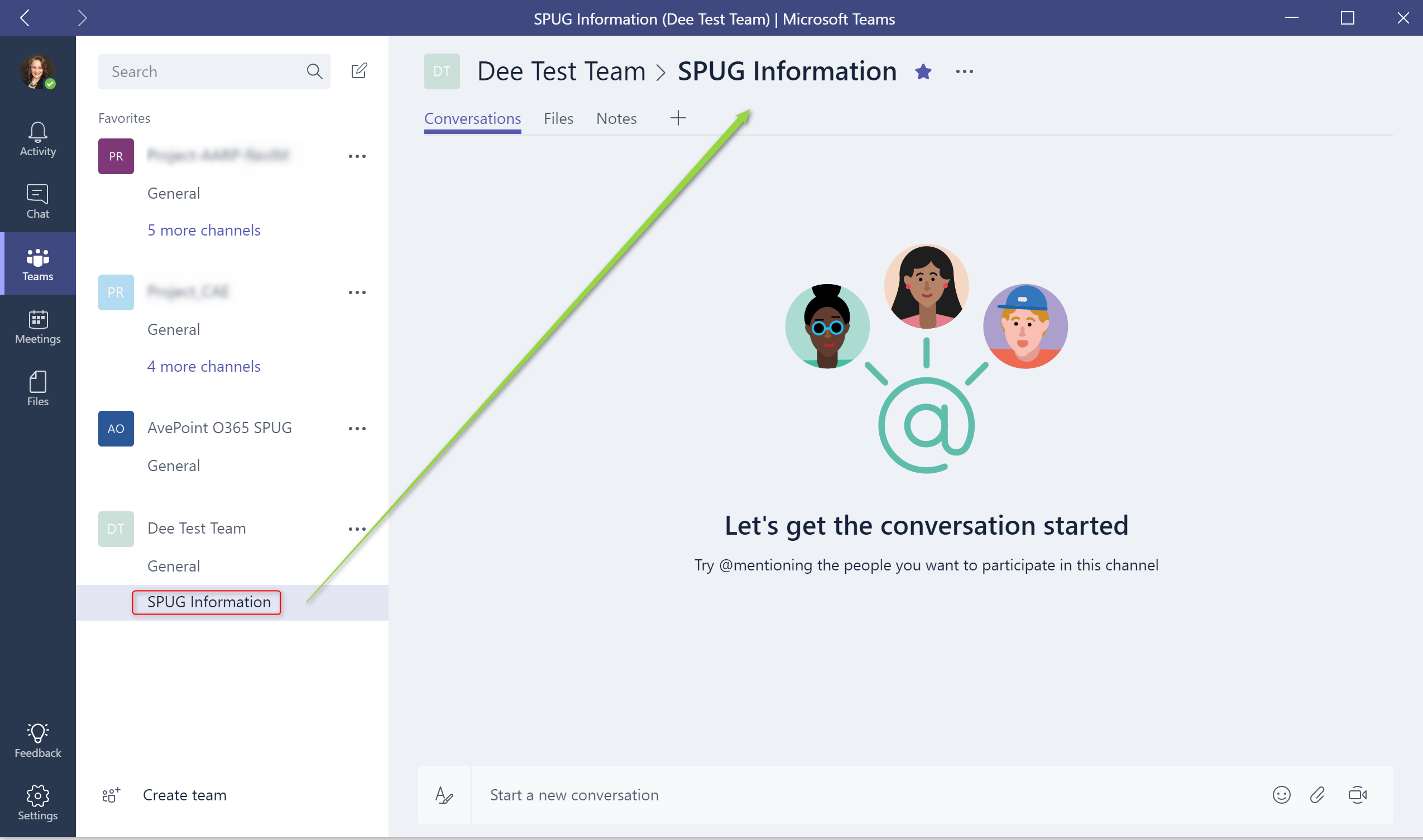Unfavorite channel with the star icon
This screenshot has height=840, width=1423.
[x=923, y=72]
